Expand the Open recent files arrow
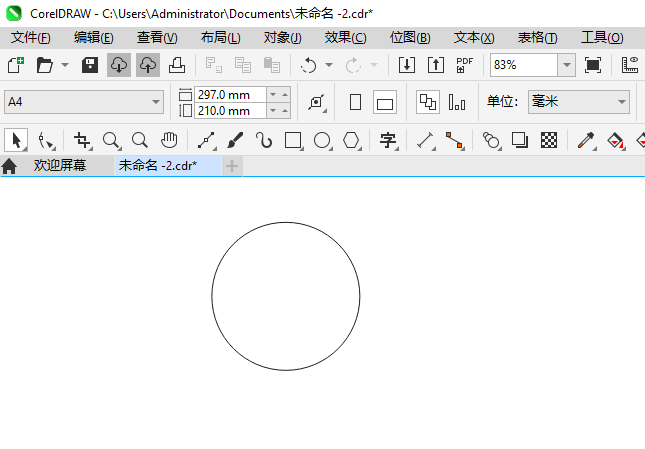645x449 pixels. (65, 65)
